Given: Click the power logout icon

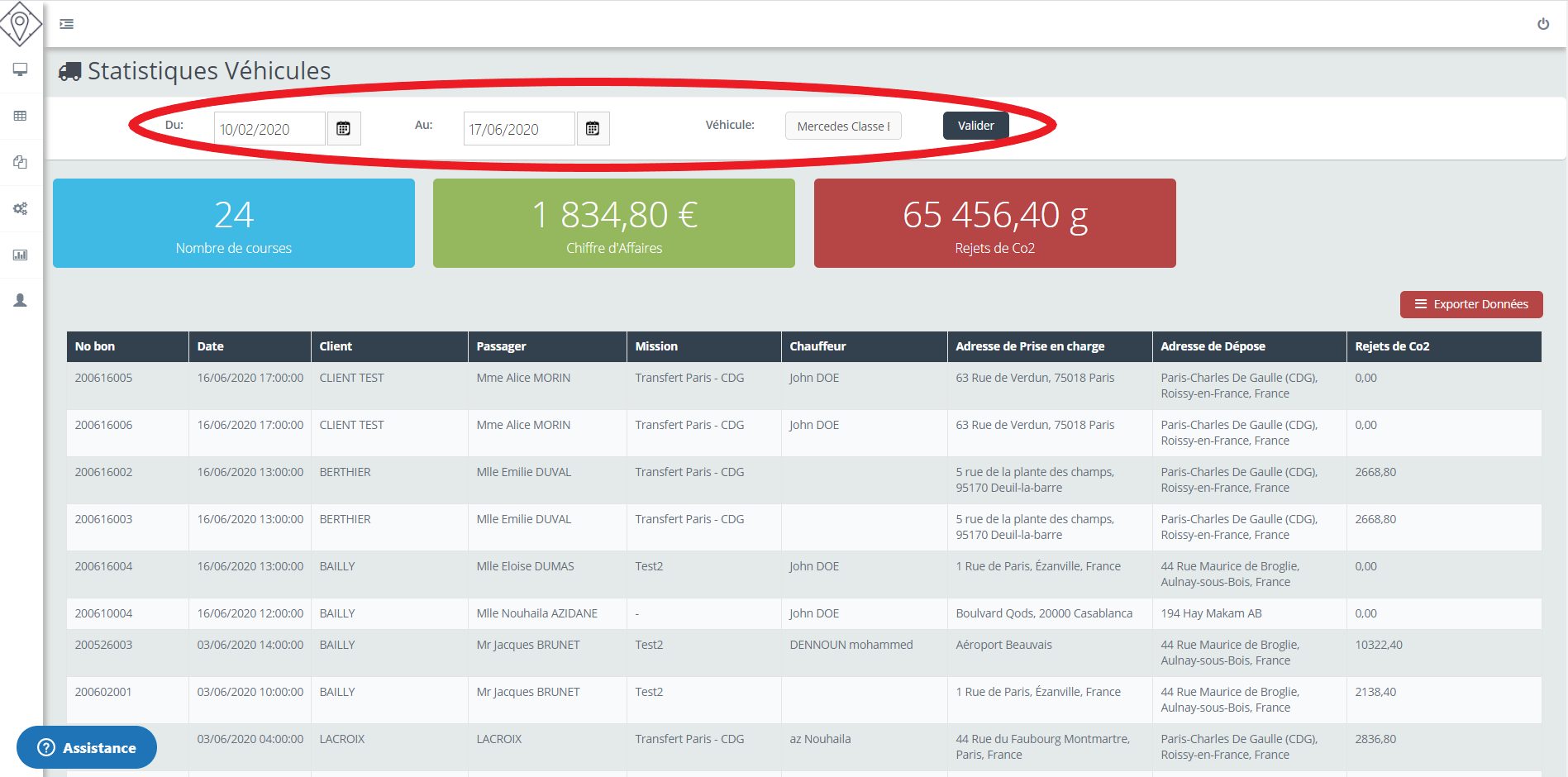Looking at the screenshot, I should (1542, 24).
